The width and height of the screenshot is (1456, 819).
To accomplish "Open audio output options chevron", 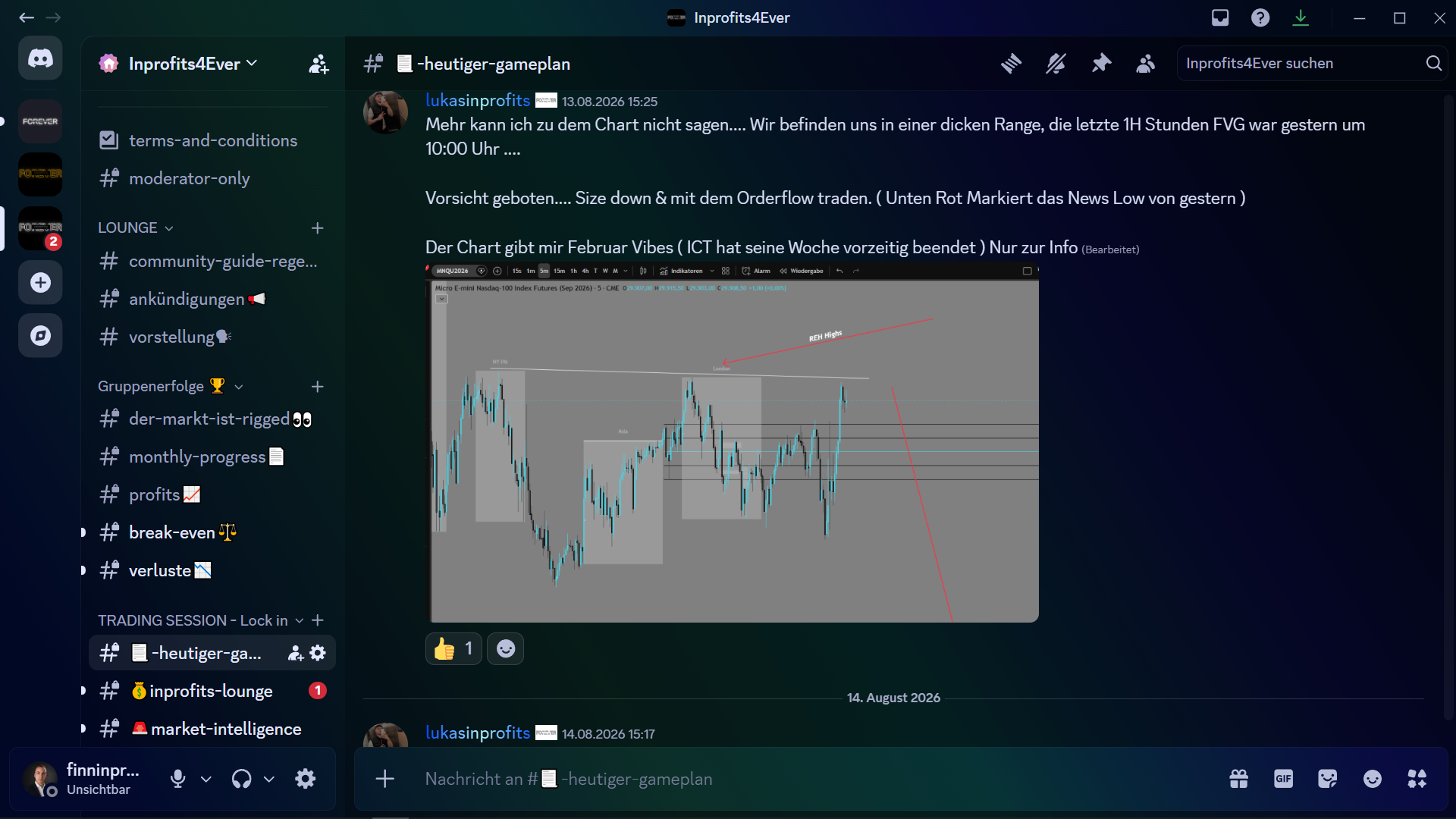I will [269, 779].
